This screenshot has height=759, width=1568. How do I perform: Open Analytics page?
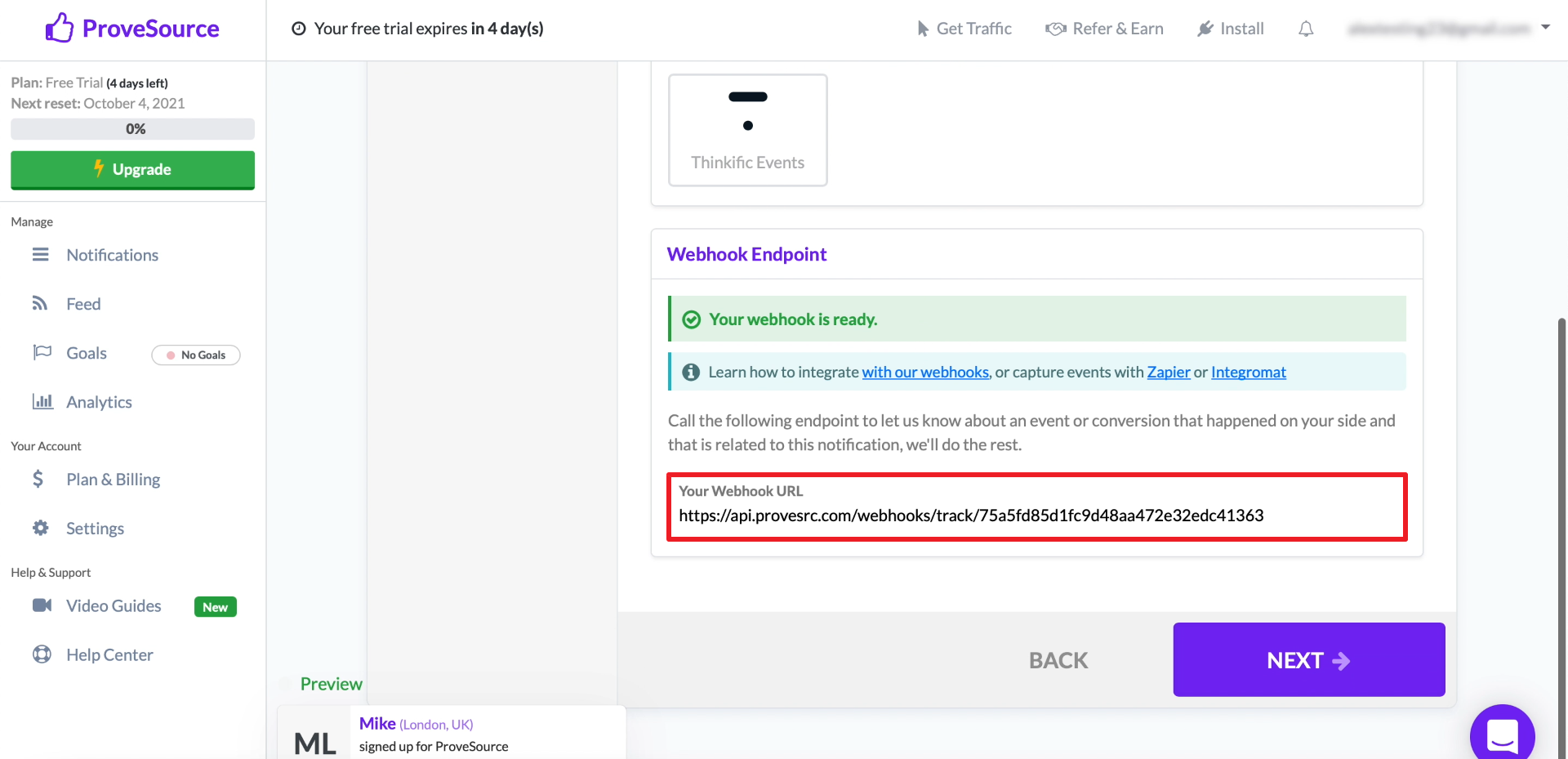click(99, 402)
